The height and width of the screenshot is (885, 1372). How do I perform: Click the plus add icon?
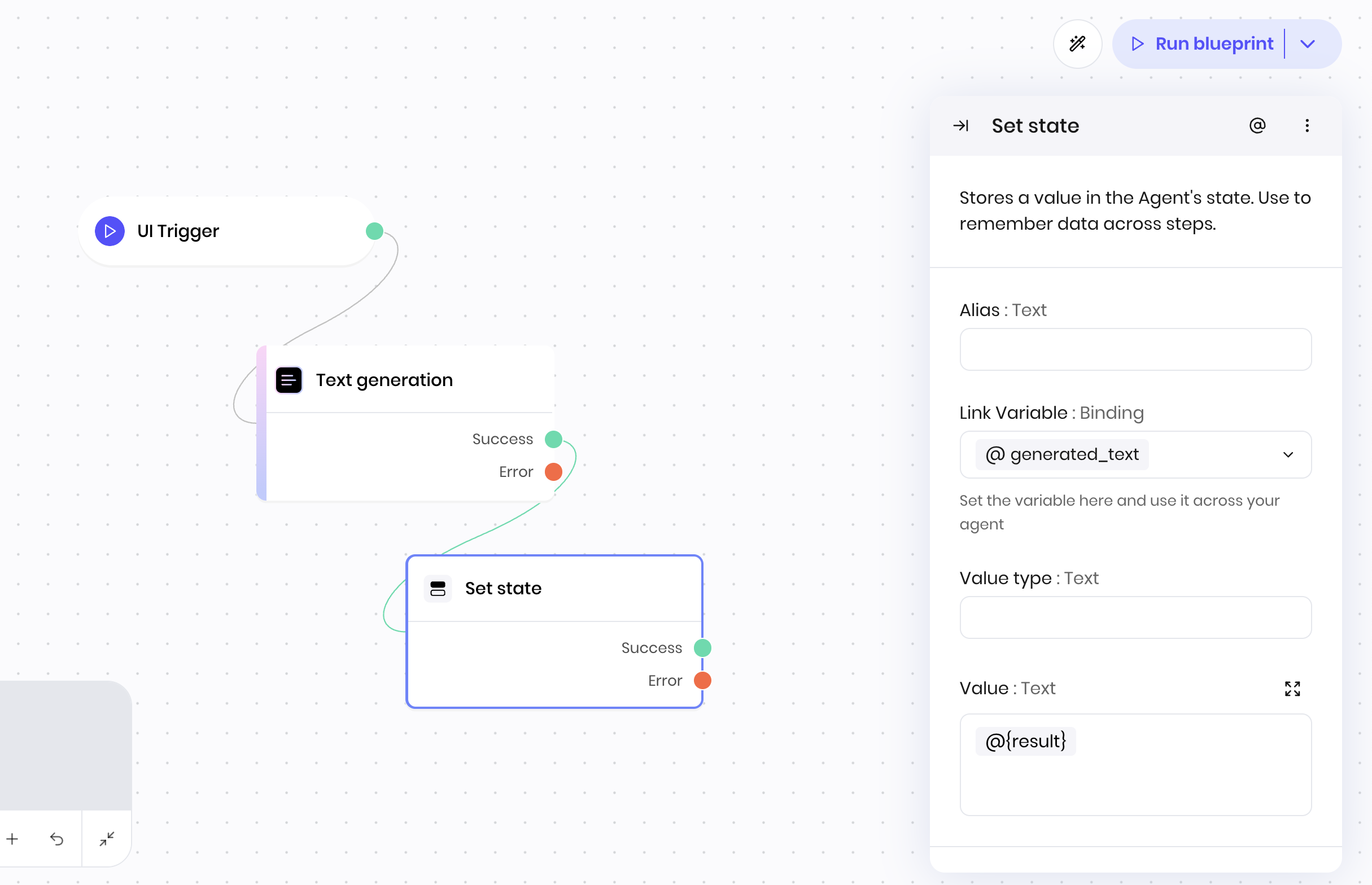[12, 839]
